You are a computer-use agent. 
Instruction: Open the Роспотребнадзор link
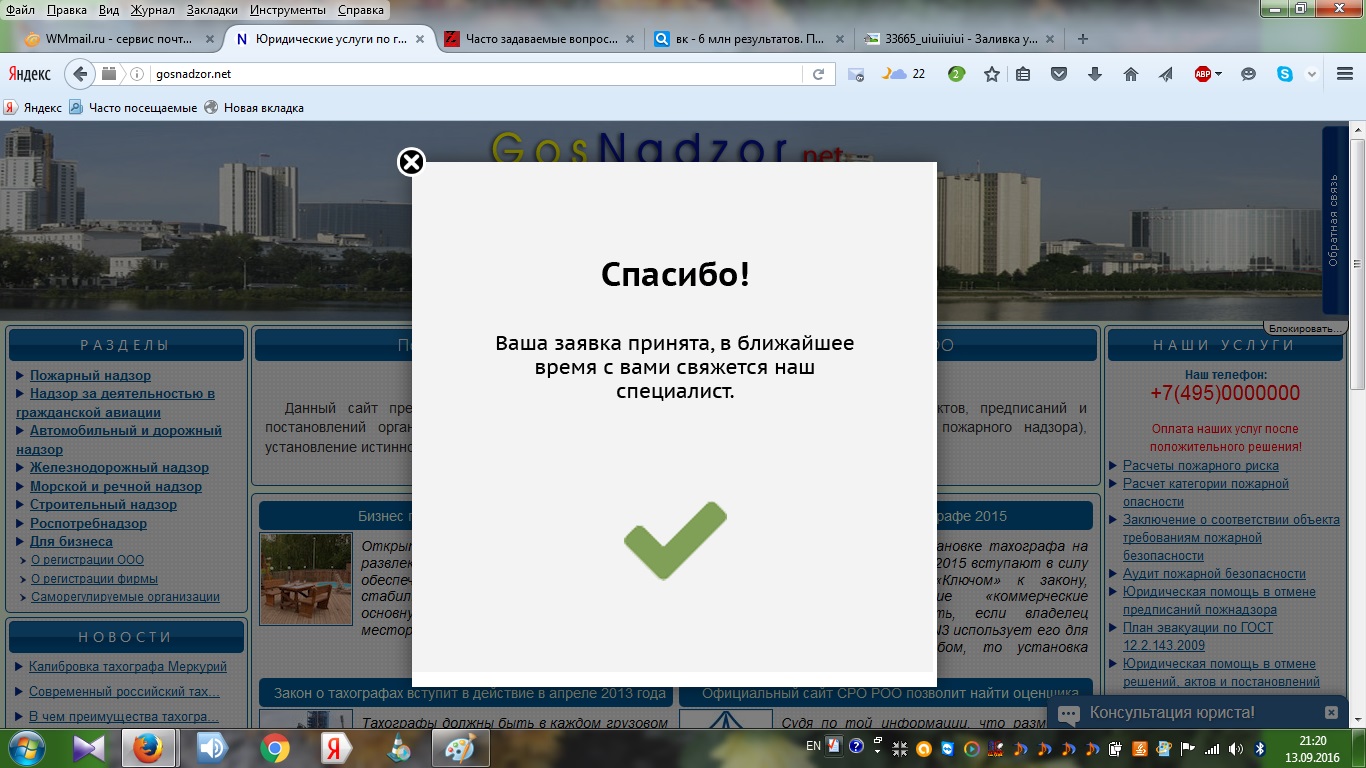(88, 523)
